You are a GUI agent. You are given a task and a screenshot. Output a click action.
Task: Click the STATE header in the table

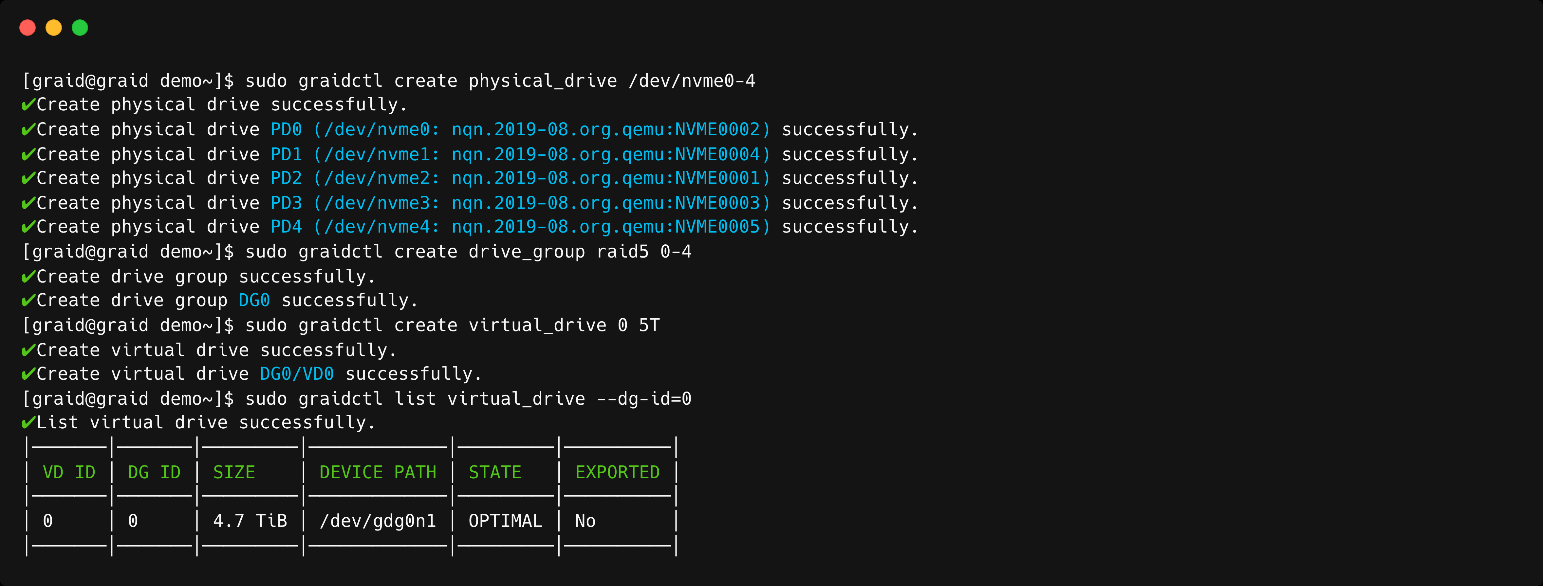click(494, 471)
